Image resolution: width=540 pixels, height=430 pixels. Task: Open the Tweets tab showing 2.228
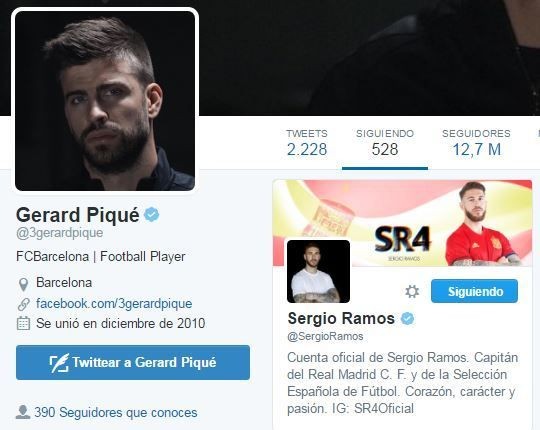click(x=307, y=143)
